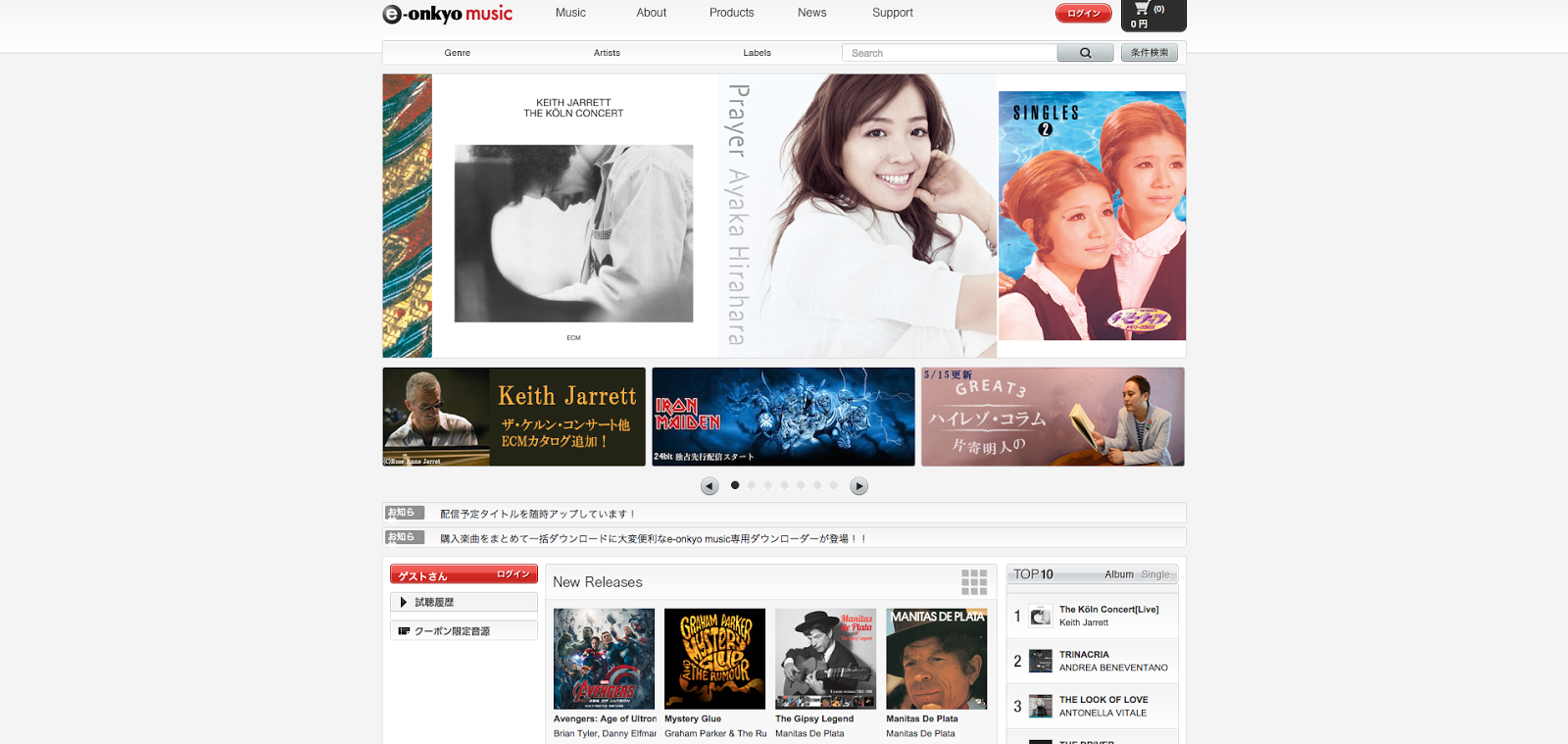Open the Labels dropdown
The height and width of the screenshot is (744, 1568).
point(757,53)
